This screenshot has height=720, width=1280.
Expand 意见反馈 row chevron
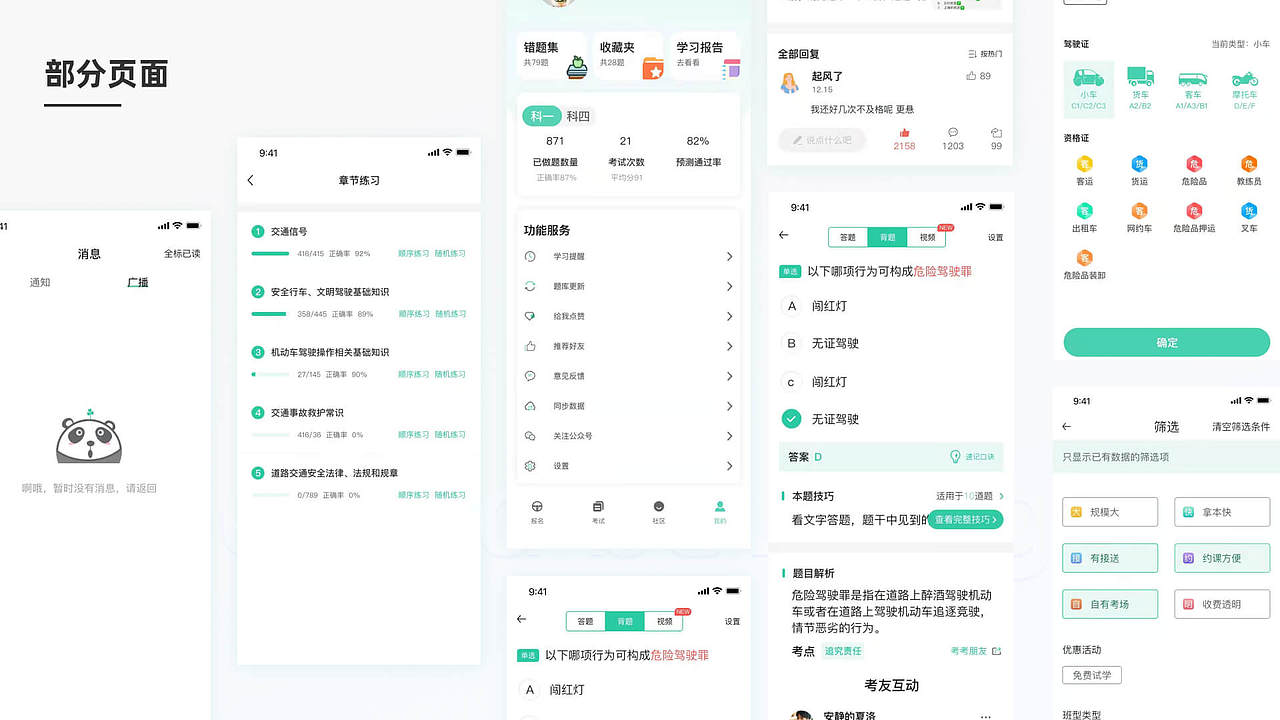729,376
